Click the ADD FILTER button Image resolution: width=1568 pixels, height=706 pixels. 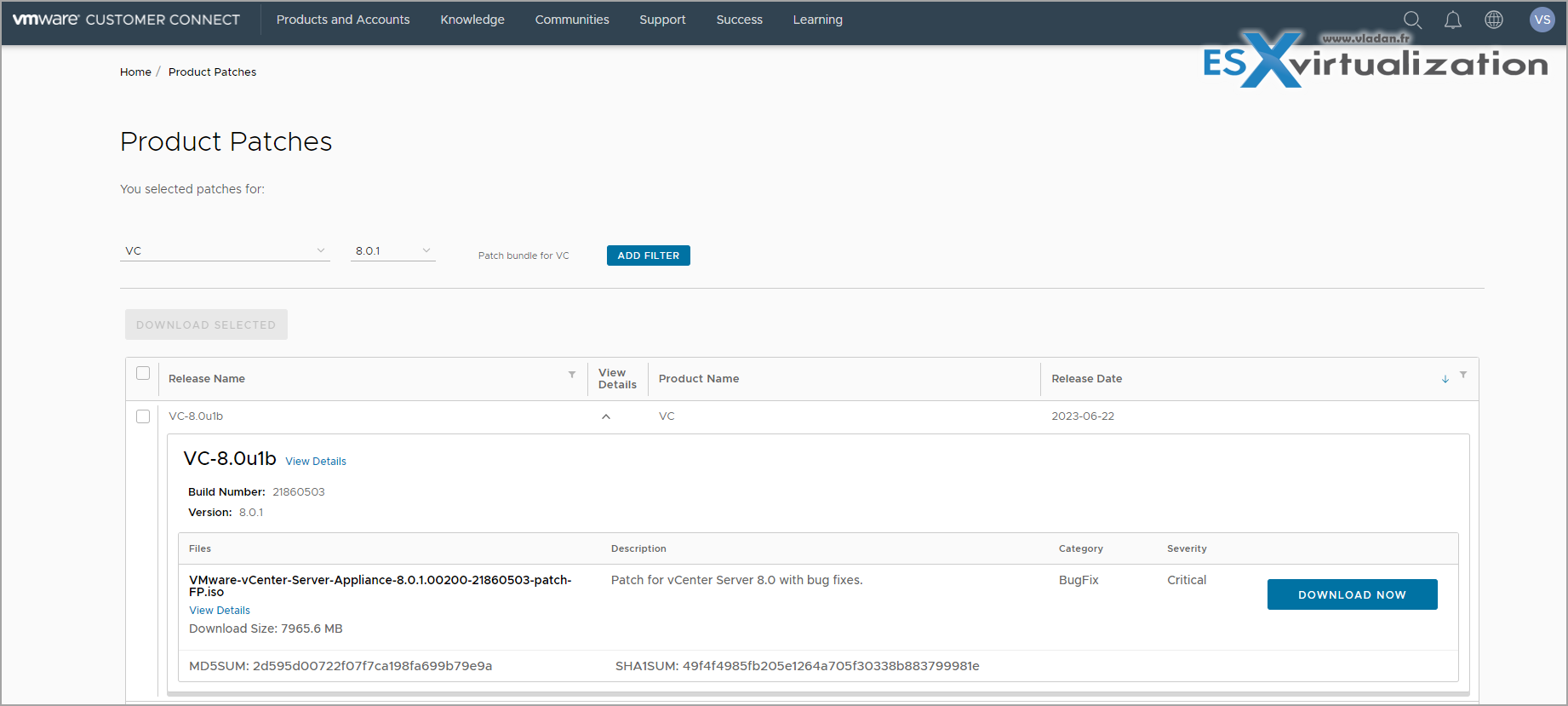[649, 255]
